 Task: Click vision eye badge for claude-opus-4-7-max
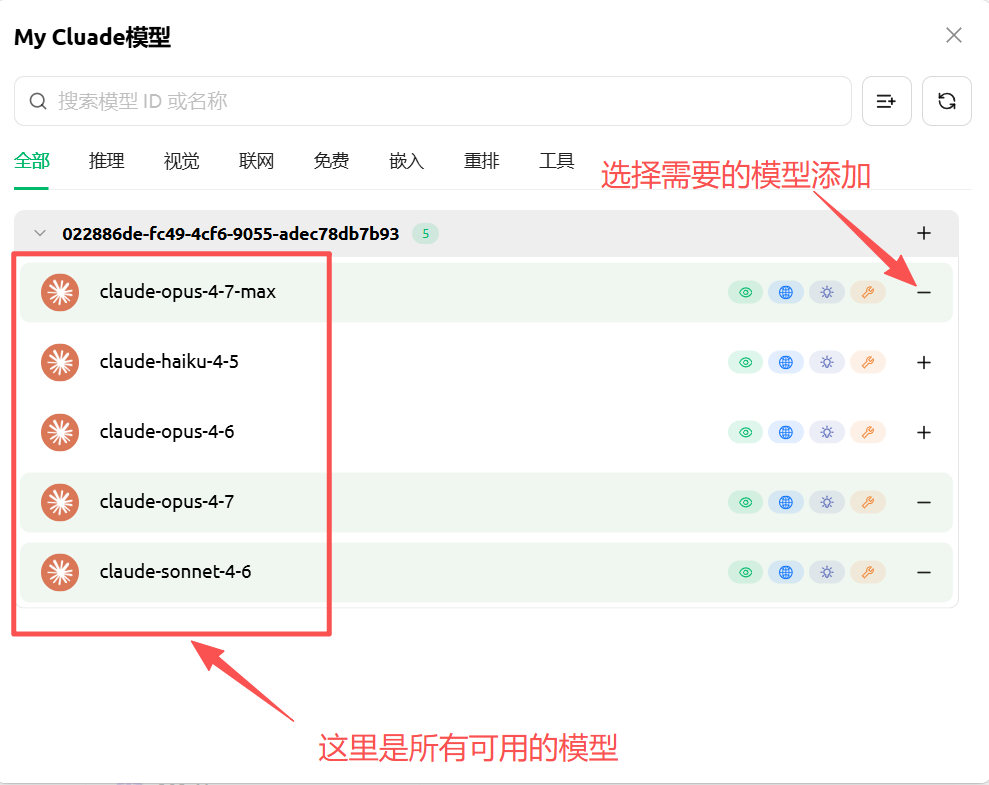[746, 293]
